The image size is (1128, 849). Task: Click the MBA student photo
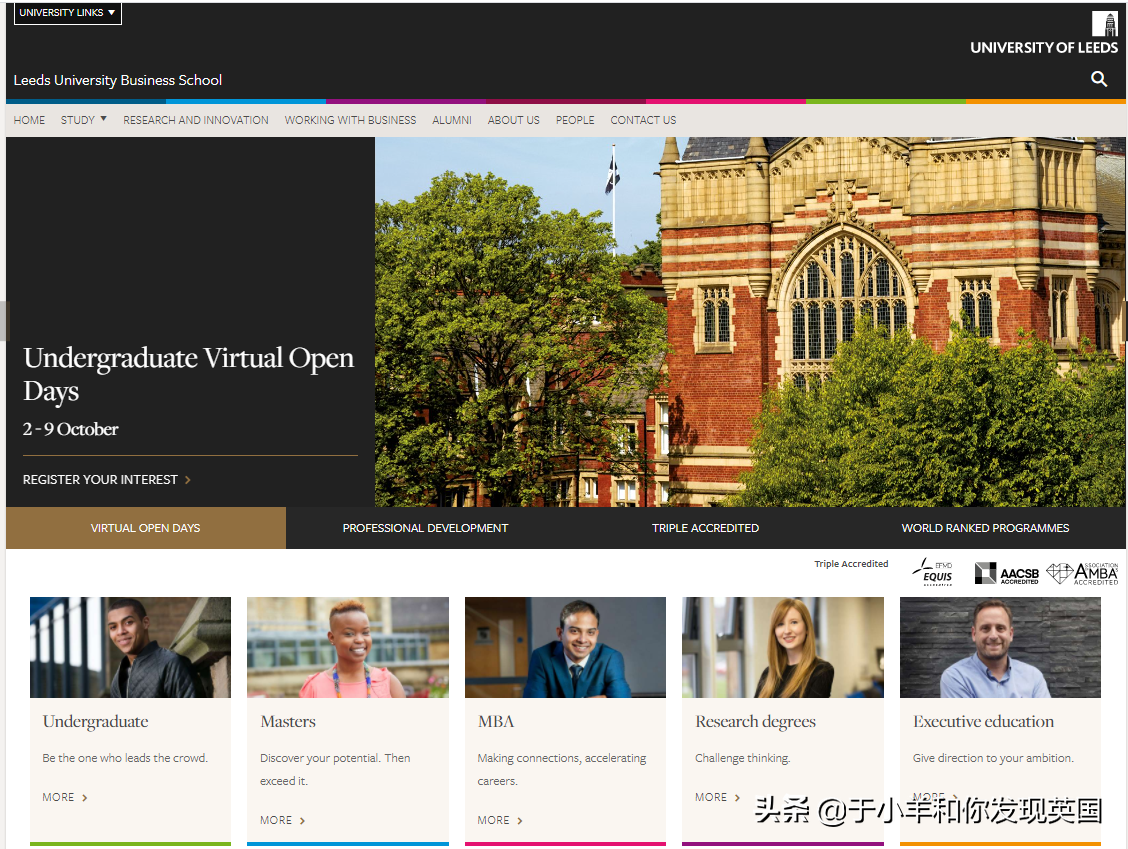click(x=565, y=648)
